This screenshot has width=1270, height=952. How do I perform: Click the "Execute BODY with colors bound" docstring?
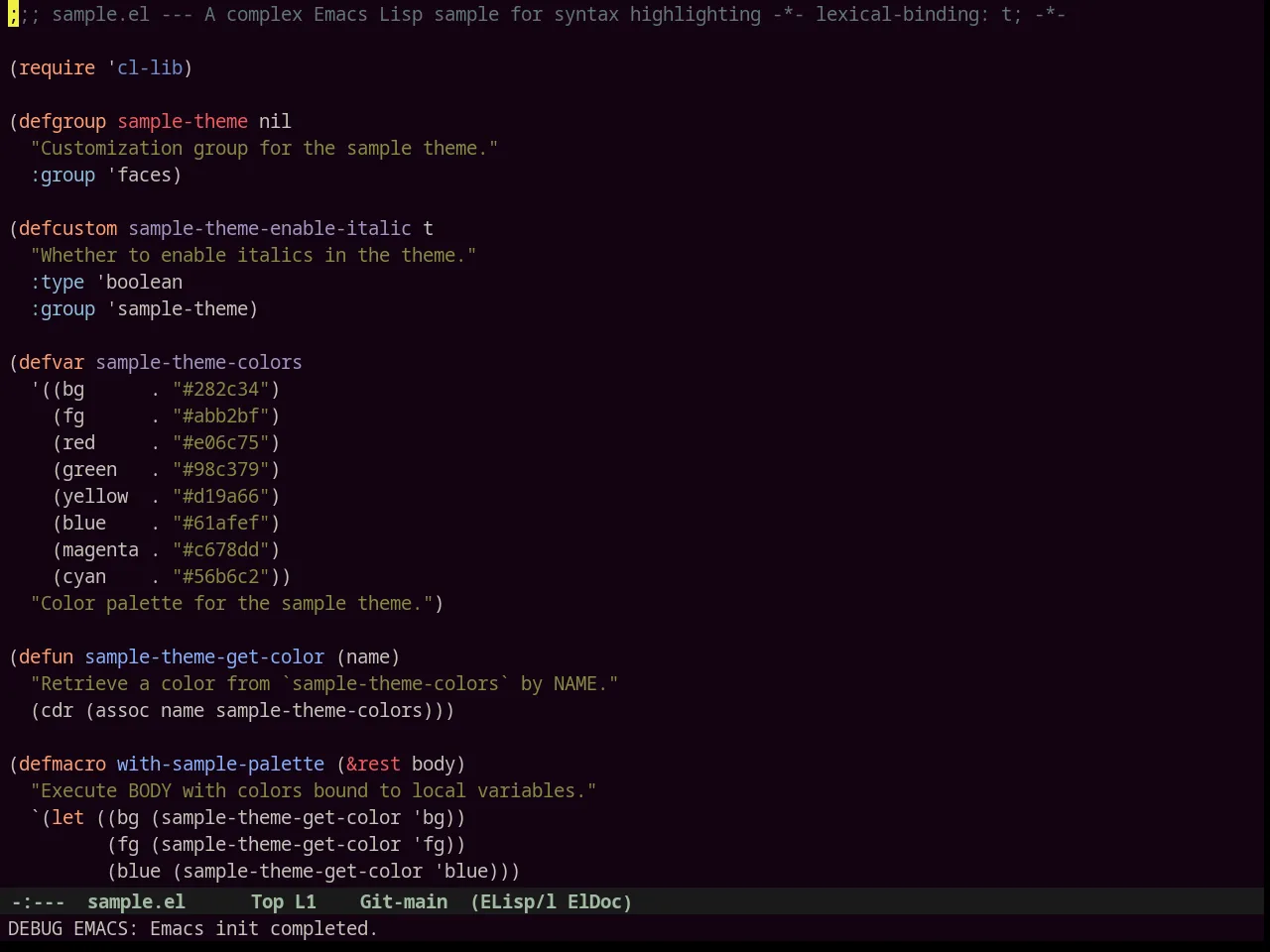(314, 790)
